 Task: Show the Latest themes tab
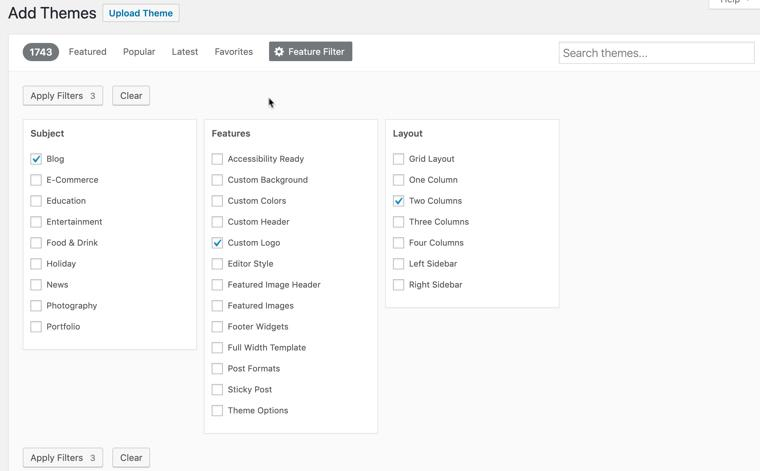(185, 52)
